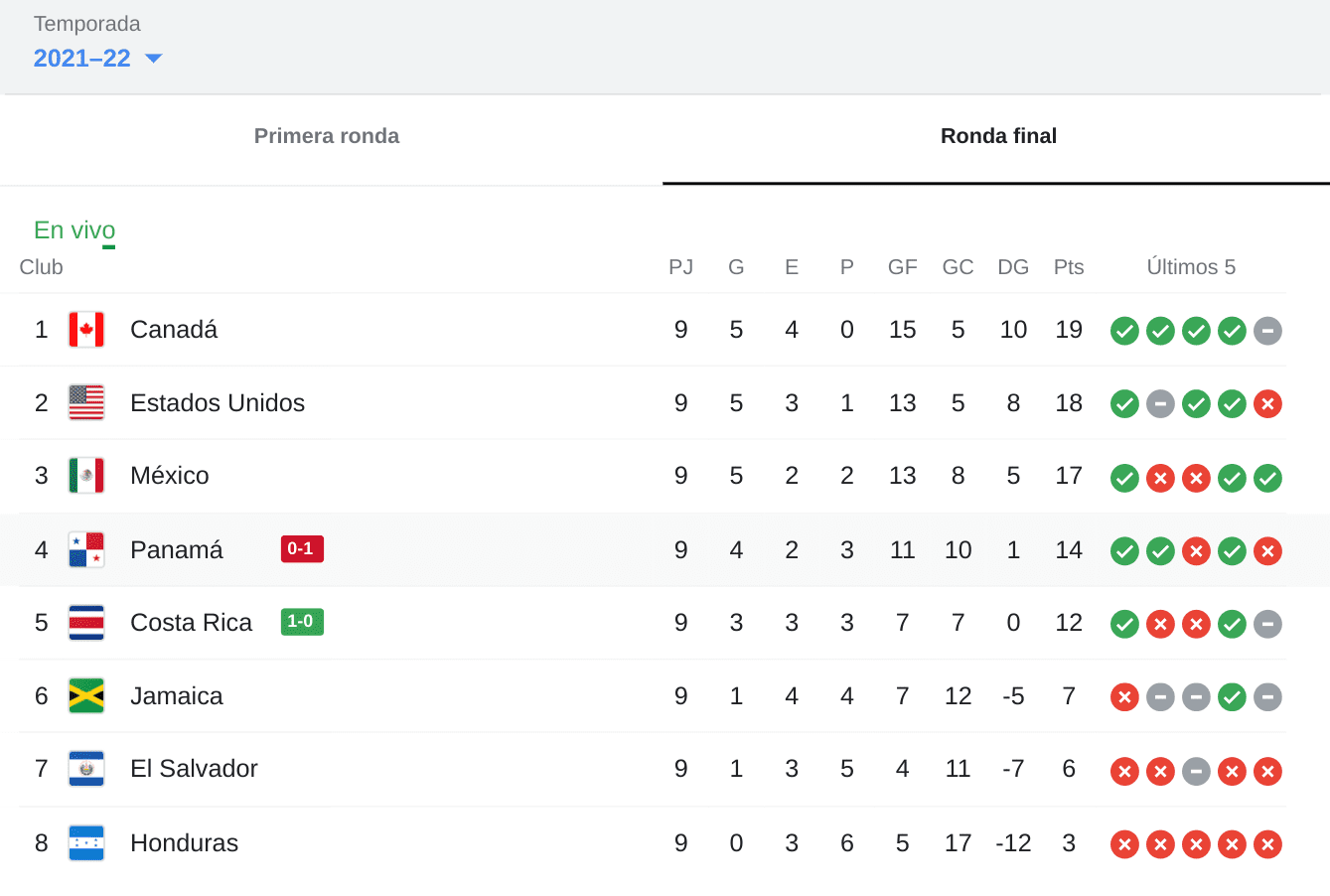Click the Panamá flag icon
This screenshot has width=1330, height=896.
coord(86,549)
